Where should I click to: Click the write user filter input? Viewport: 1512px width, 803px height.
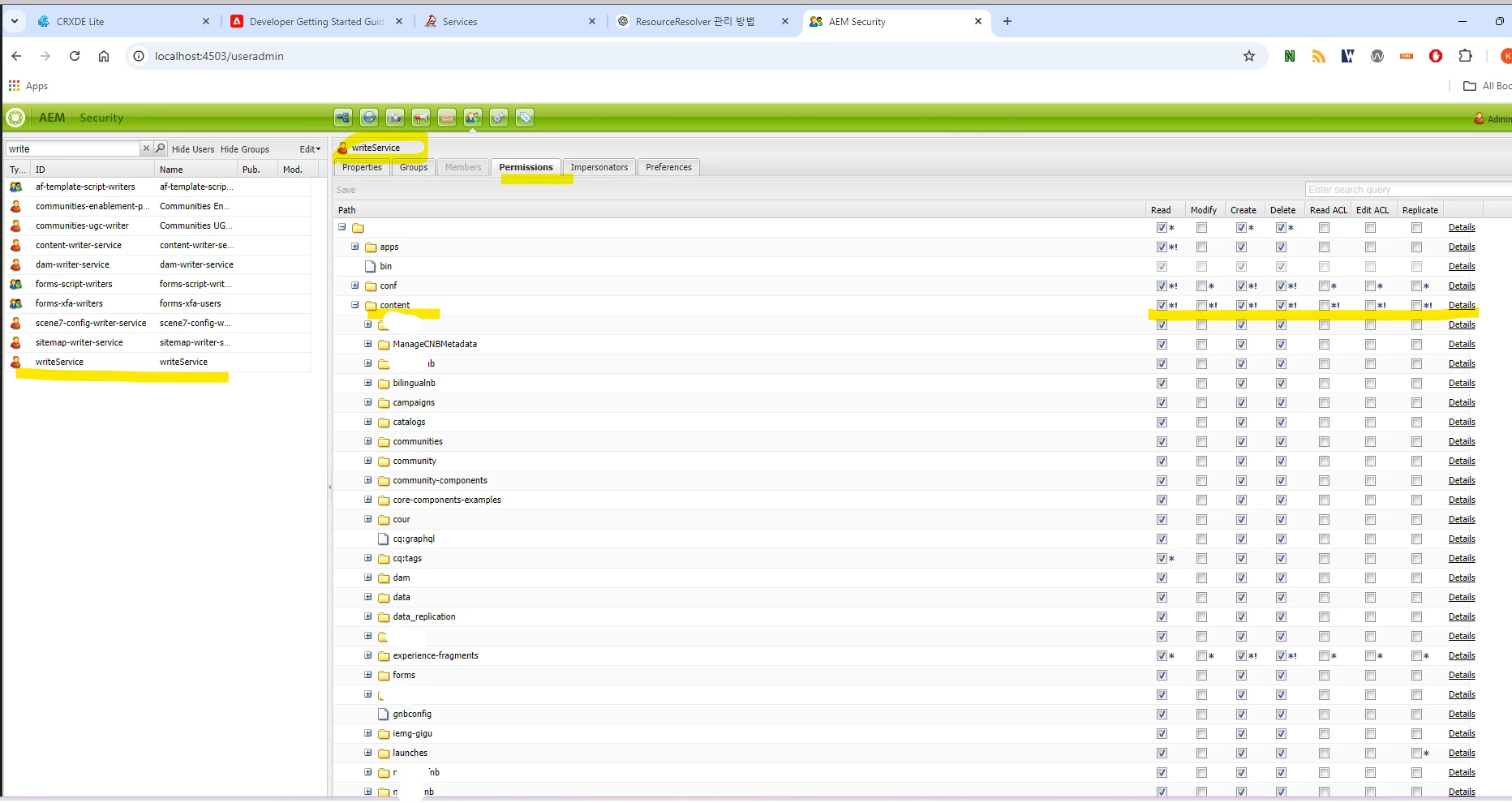(73, 148)
